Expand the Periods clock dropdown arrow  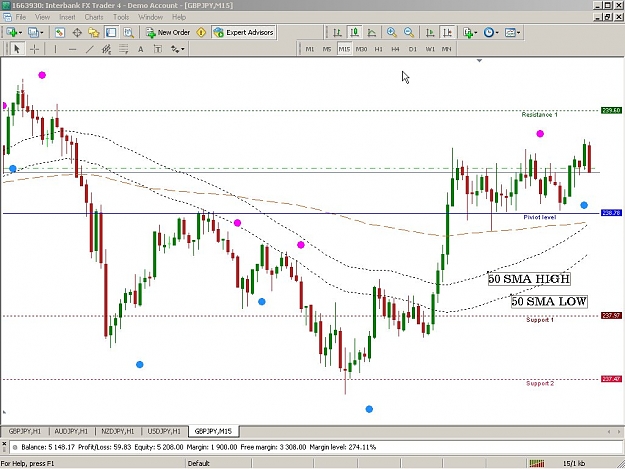(x=497, y=33)
